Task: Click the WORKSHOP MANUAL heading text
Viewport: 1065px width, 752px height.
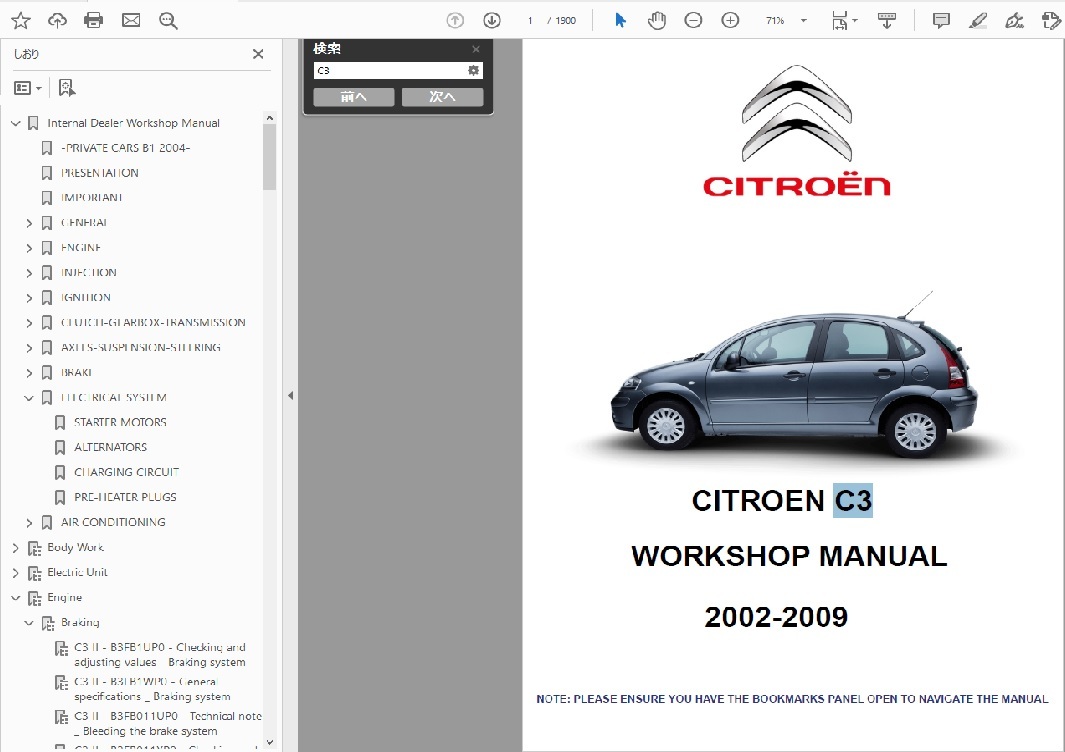Action: (x=789, y=556)
